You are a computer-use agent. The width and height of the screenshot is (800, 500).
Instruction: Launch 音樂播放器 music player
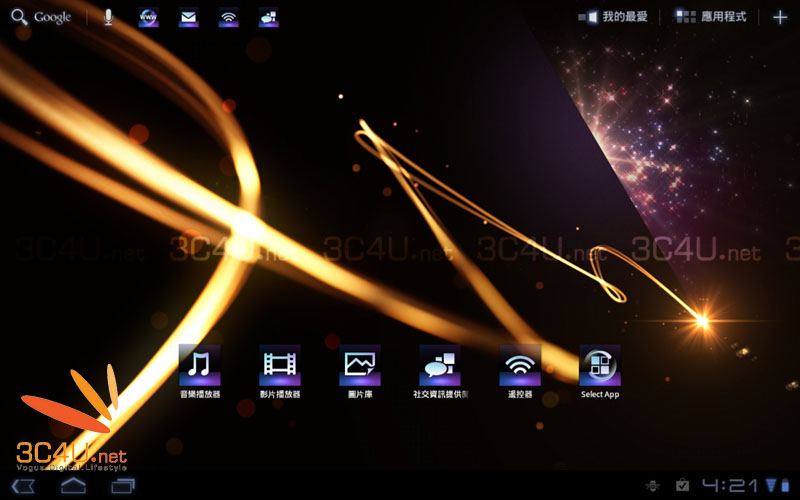(200, 371)
